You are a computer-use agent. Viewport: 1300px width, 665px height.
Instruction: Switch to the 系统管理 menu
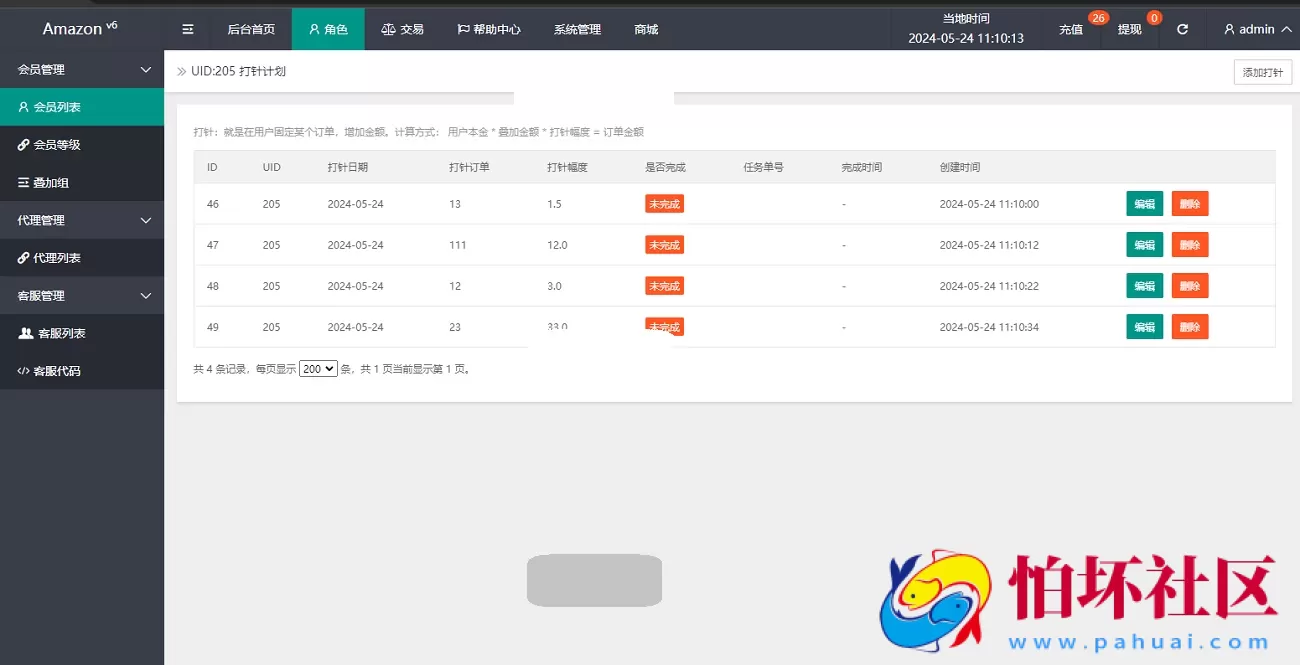coord(576,29)
